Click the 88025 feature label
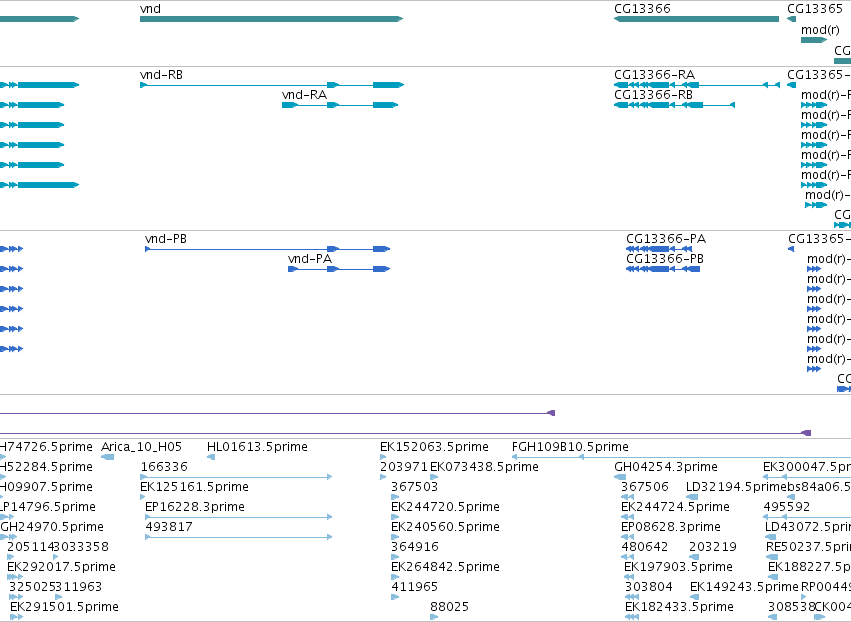The height and width of the screenshot is (622, 851). (449, 607)
